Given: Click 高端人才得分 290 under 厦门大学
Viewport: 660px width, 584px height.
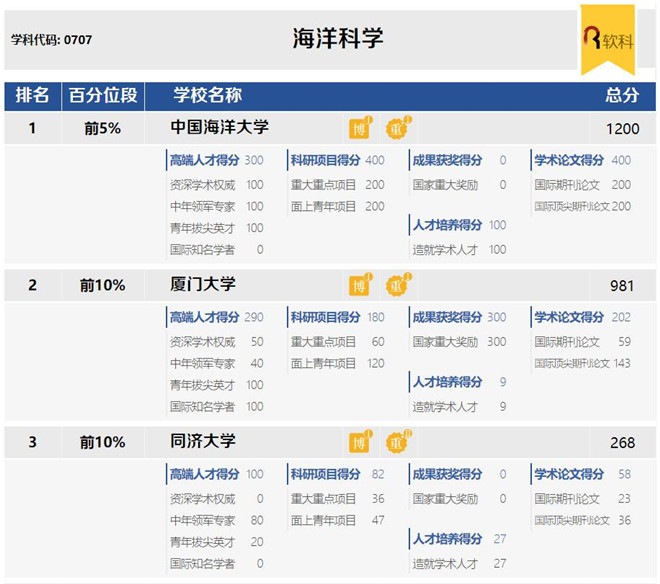Looking at the screenshot, I should [216, 317].
